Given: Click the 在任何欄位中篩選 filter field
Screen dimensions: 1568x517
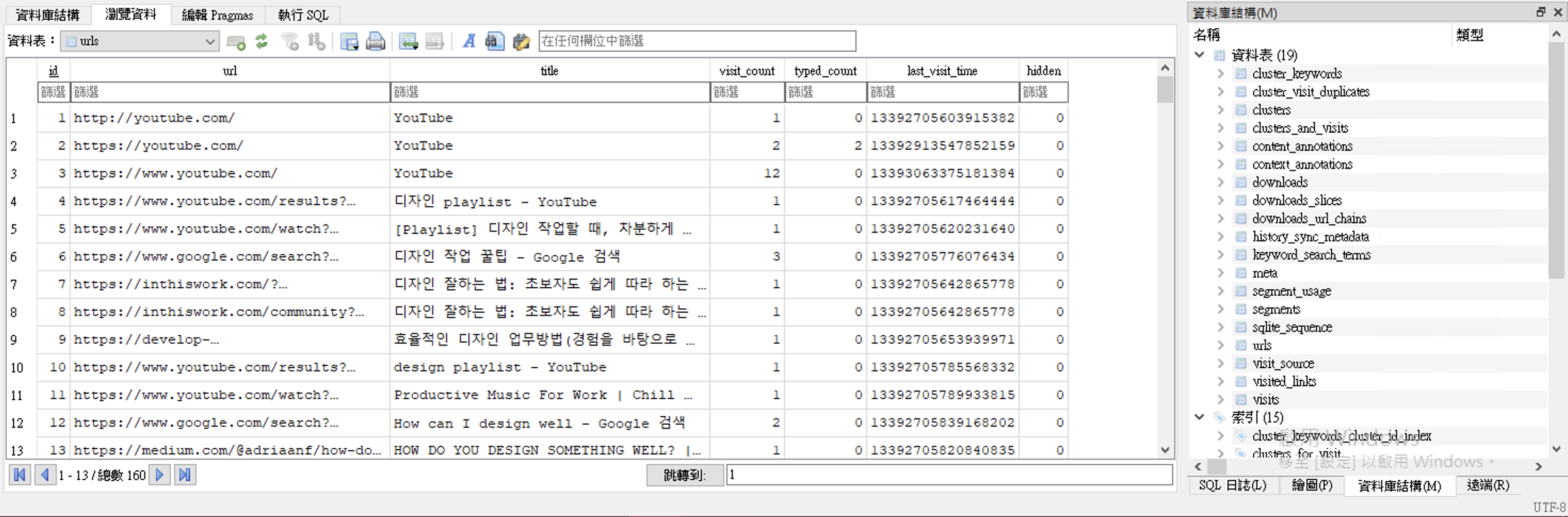Looking at the screenshot, I should click(697, 42).
